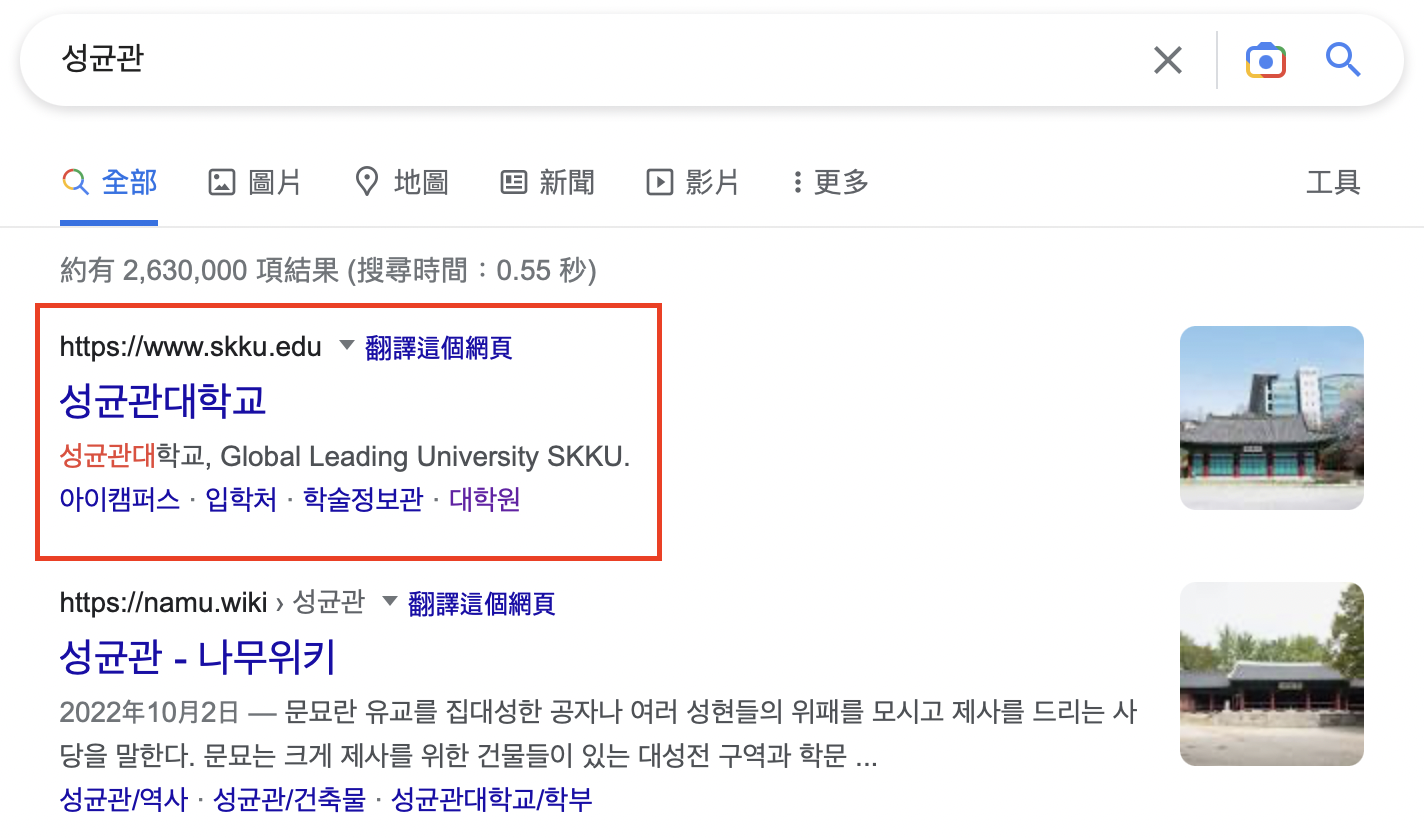Open the 工具 options
This screenshot has height=838, width=1424.
coord(1333,182)
